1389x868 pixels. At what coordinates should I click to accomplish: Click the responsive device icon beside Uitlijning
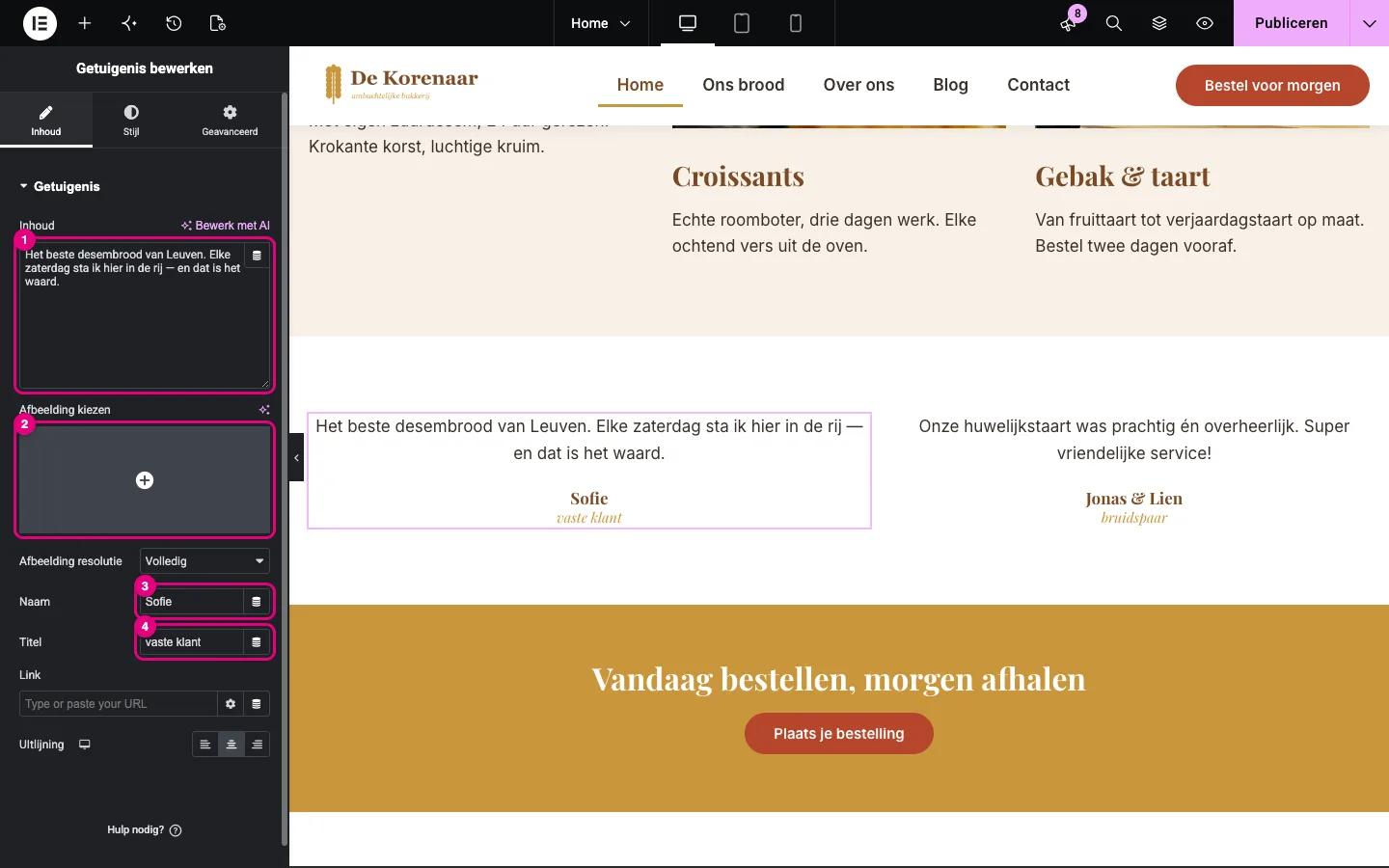click(x=85, y=745)
